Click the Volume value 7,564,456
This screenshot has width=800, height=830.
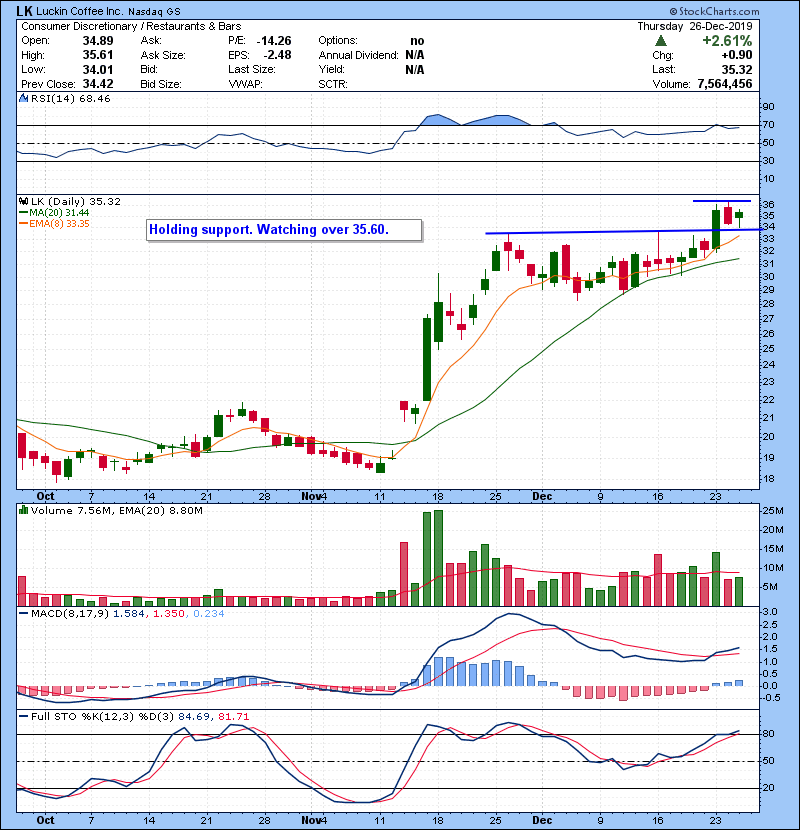pyautogui.click(x=725, y=84)
